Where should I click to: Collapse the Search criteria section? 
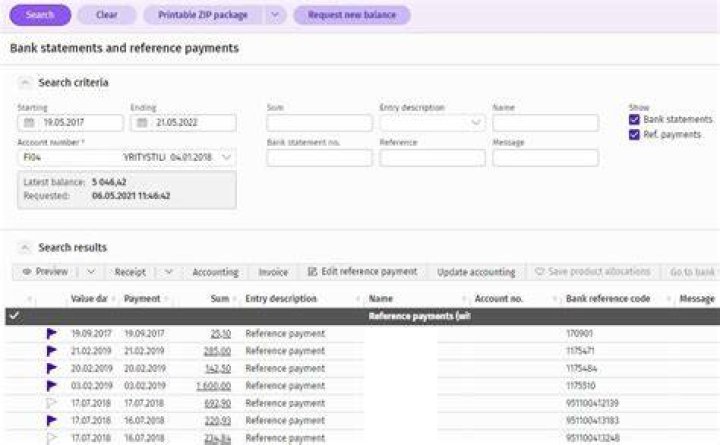(x=25, y=83)
